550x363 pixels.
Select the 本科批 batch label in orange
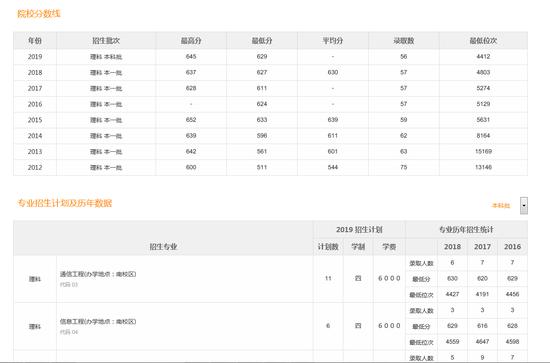tap(501, 206)
